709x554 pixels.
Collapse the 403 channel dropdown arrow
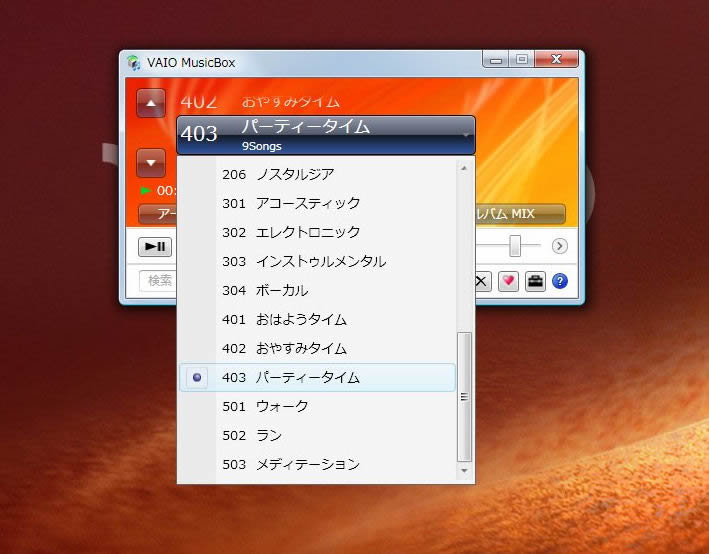466,134
